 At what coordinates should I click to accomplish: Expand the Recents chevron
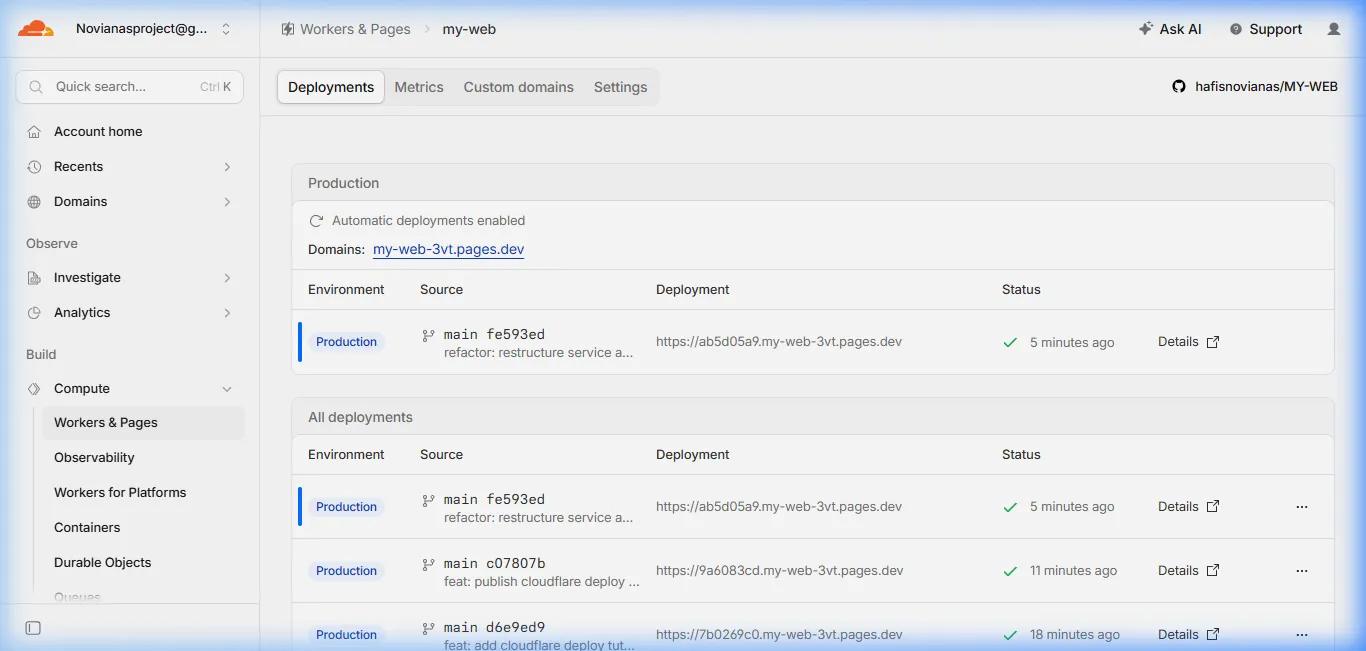click(x=227, y=167)
